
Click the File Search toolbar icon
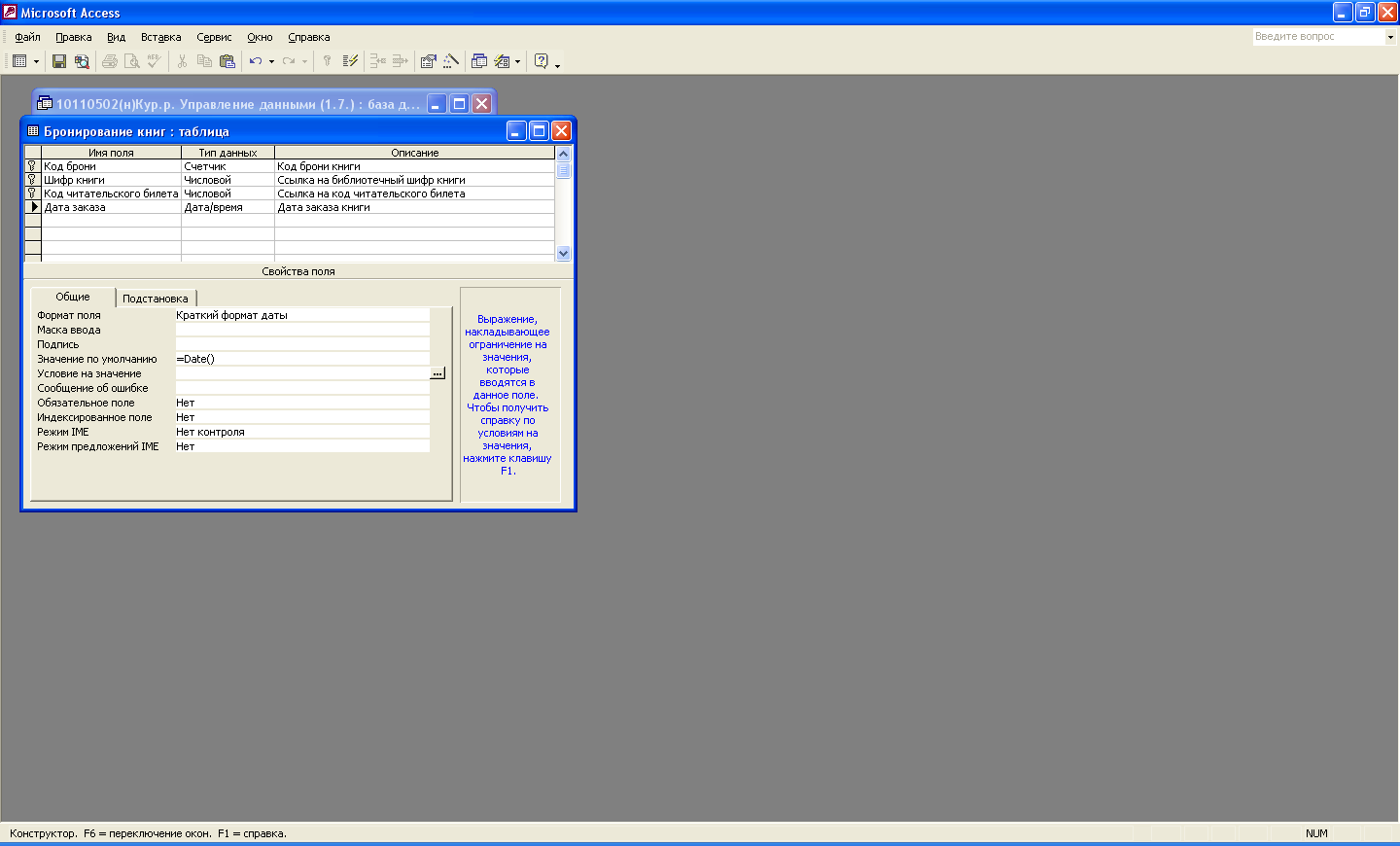coord(82,61)
